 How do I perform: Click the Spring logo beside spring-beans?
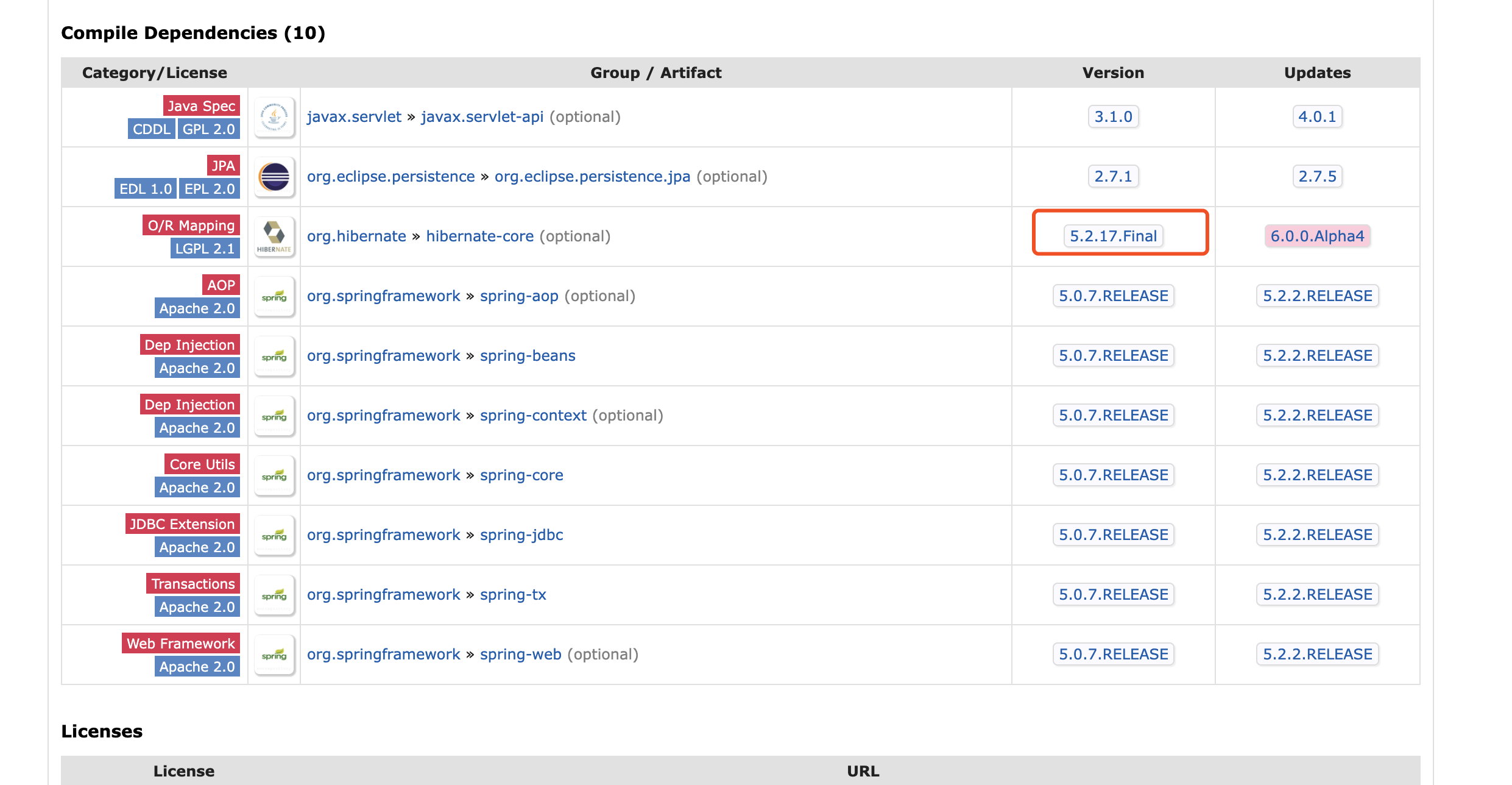(x=274, y=356)
